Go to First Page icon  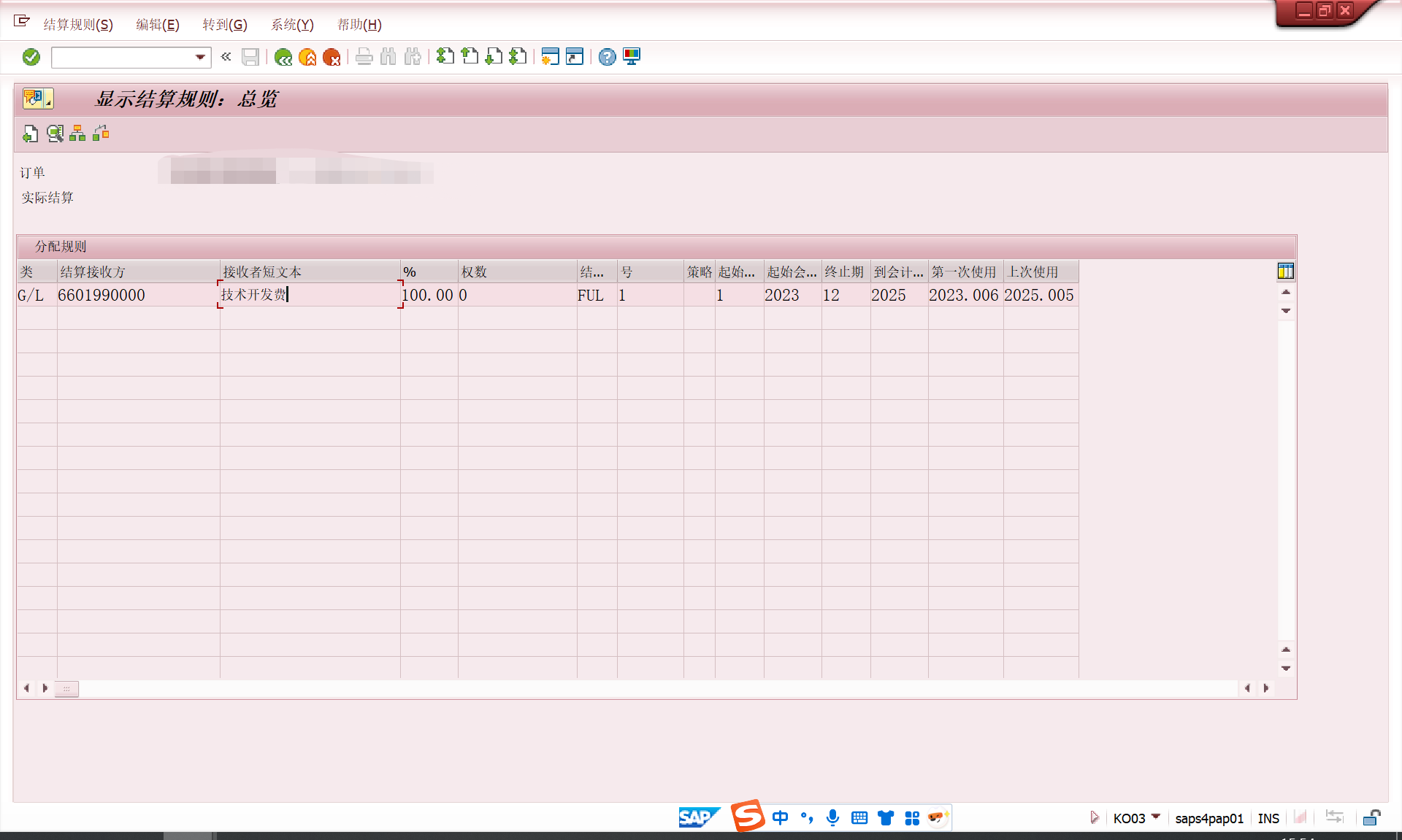[x=445, y=56]
